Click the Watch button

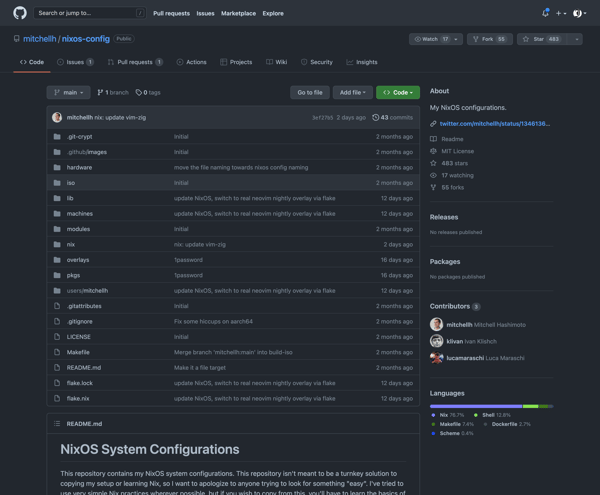(430, 39)
